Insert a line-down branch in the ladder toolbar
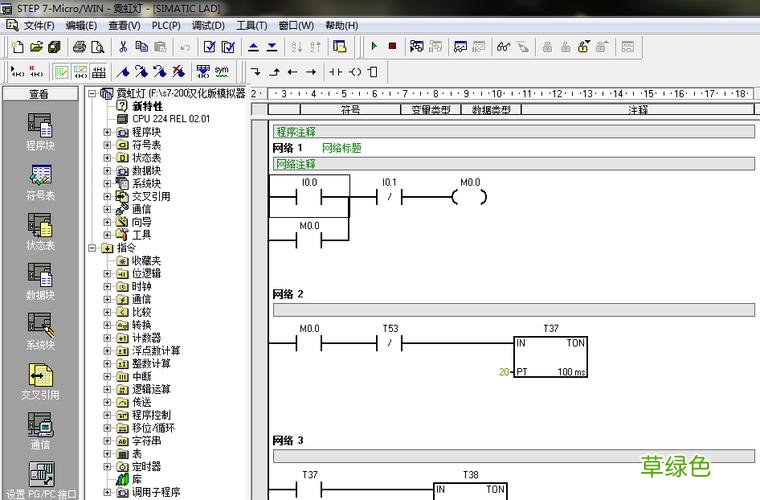This screenshot has width=760, height=500. 255,72
